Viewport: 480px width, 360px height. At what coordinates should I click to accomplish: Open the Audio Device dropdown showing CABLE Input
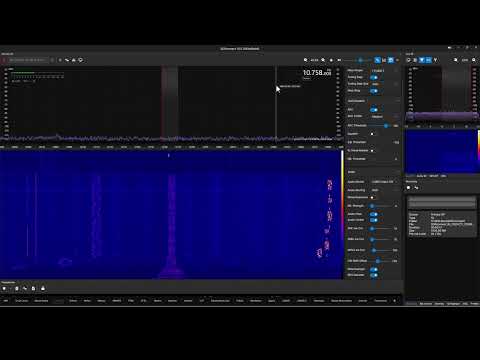pos(385,182)
